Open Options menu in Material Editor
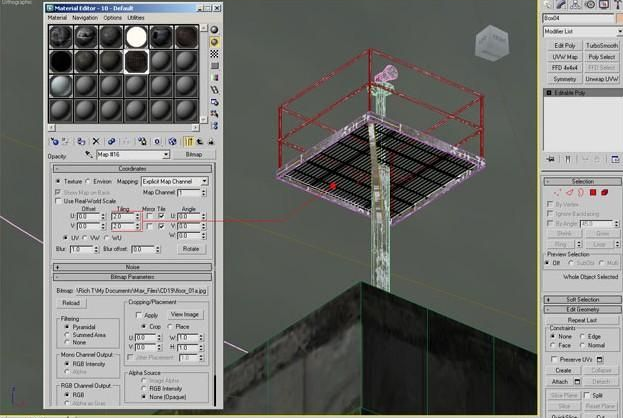The height and width of the screenshot is (418, 623). (112, 18)
